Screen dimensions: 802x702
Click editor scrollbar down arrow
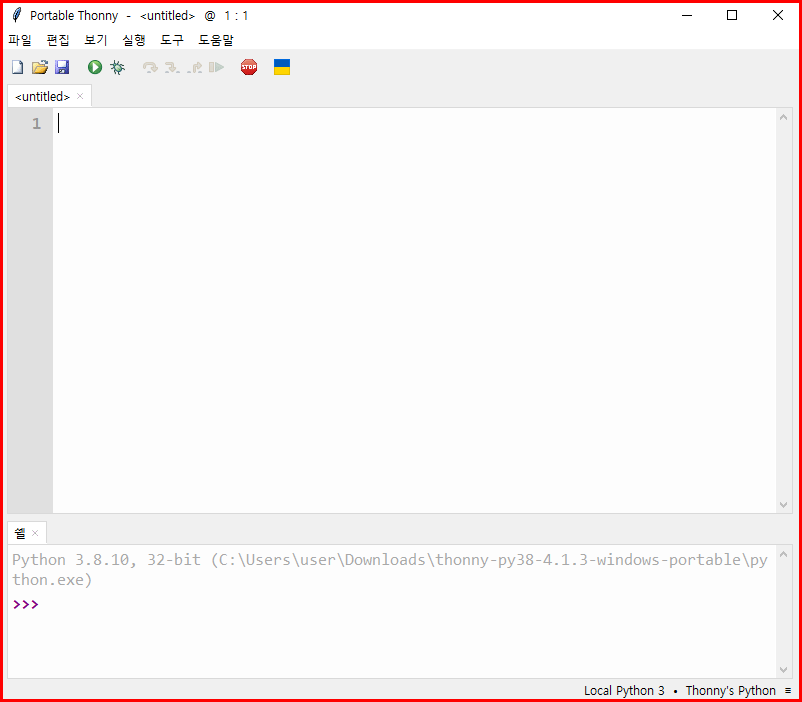click(783, 504)
